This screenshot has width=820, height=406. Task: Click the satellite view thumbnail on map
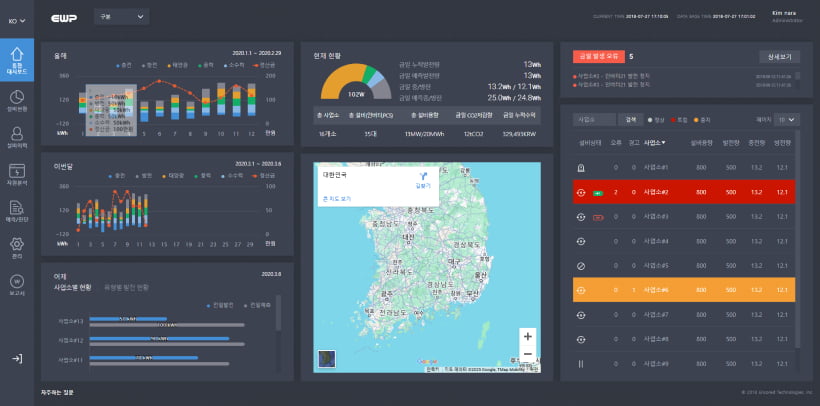coord(327,359)
